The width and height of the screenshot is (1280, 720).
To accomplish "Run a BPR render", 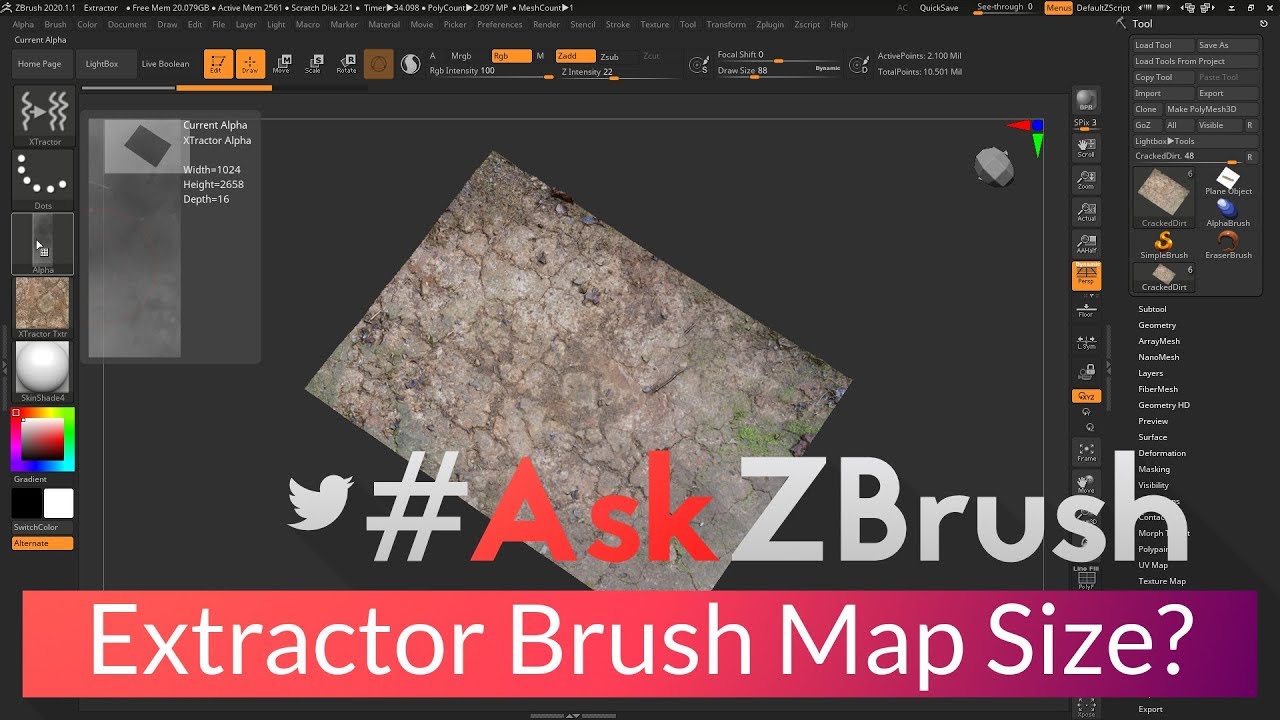I will pos(1086,101).
